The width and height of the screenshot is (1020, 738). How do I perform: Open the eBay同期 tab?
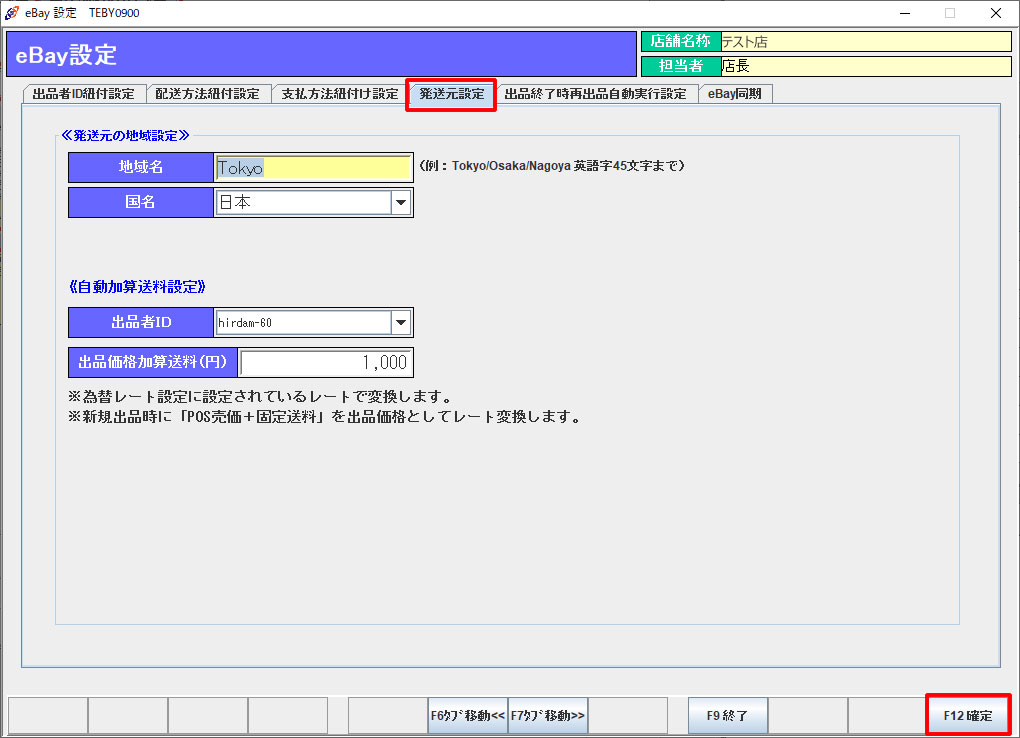point(734,94)
